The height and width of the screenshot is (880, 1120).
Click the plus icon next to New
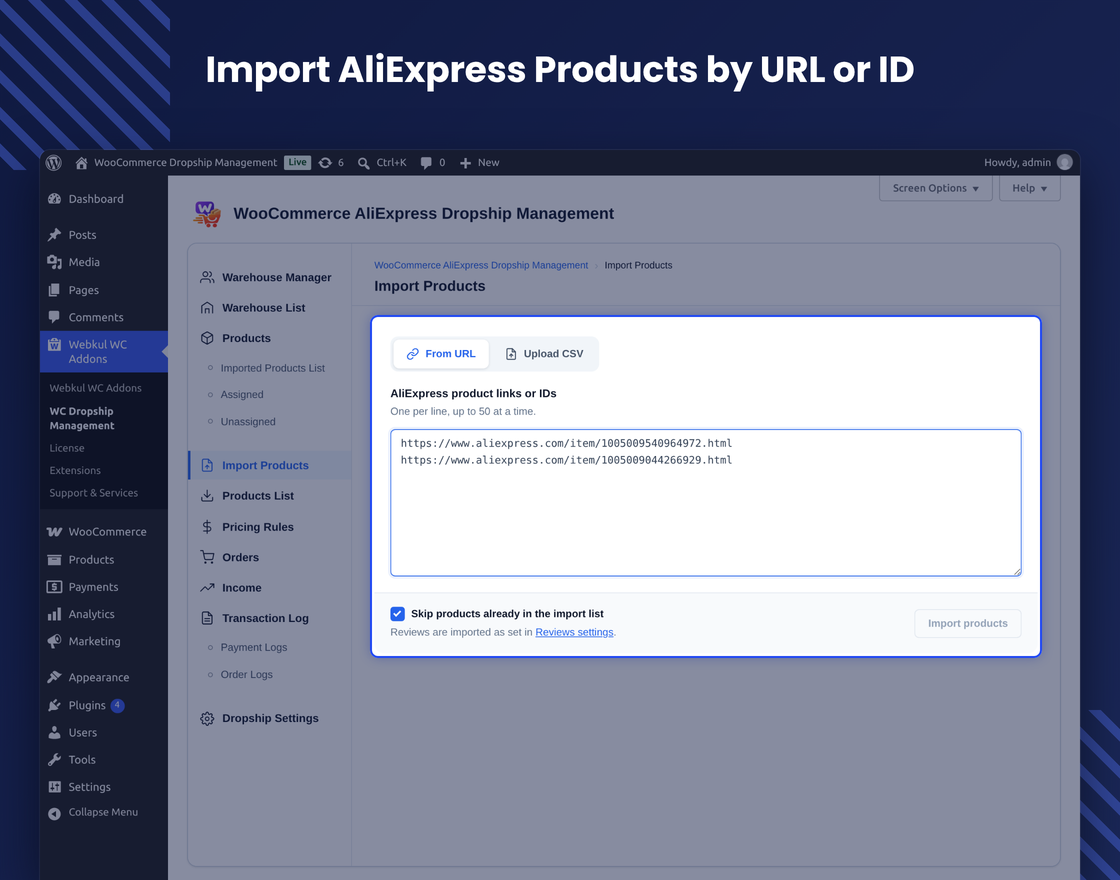(x=465, y=163)
